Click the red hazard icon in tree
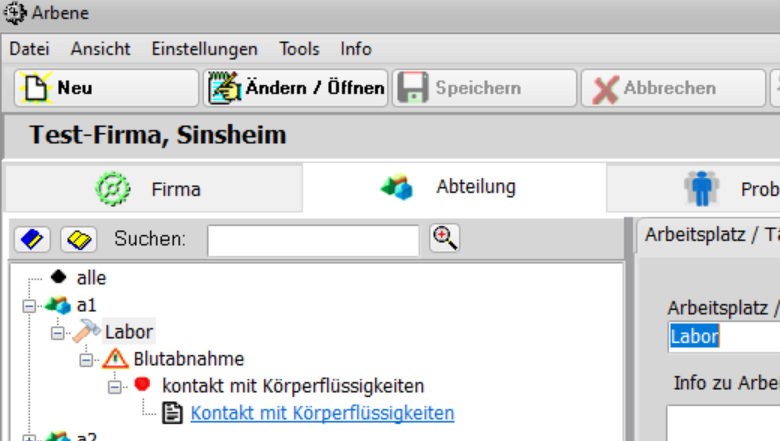Image resolution: width=780 pixels, height=441 pixels. (143, 385)
